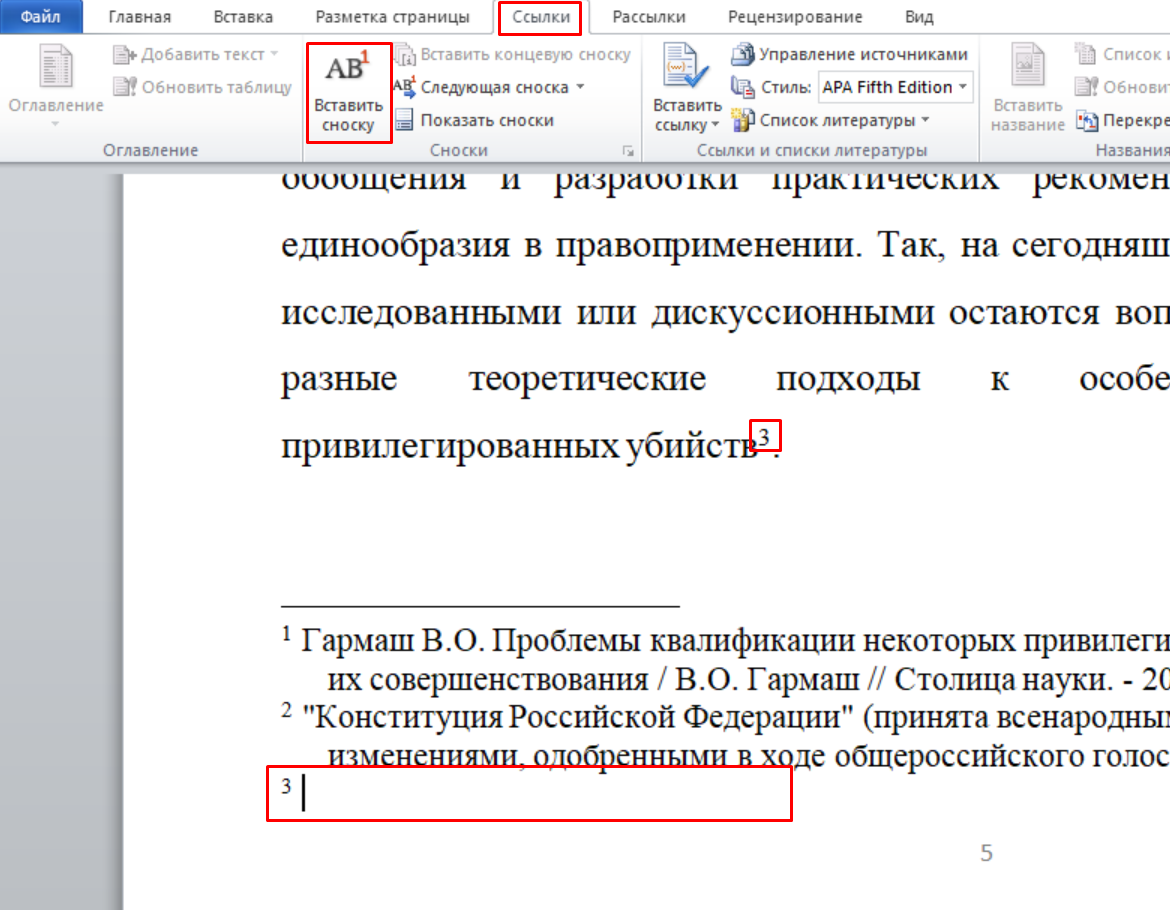The image size is (1170, 910).
Task: Expand the Список литературы dropdown arrow
Action: 925,120
